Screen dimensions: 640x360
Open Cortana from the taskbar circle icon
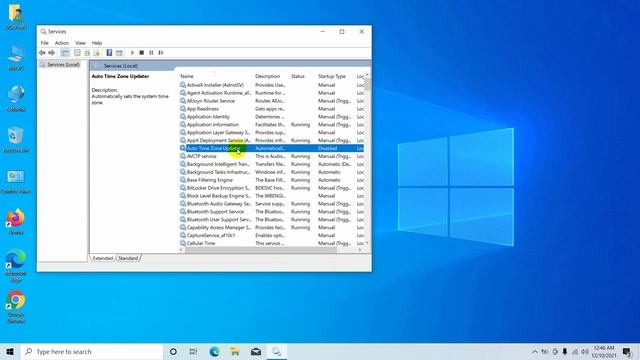coord(173,351)
